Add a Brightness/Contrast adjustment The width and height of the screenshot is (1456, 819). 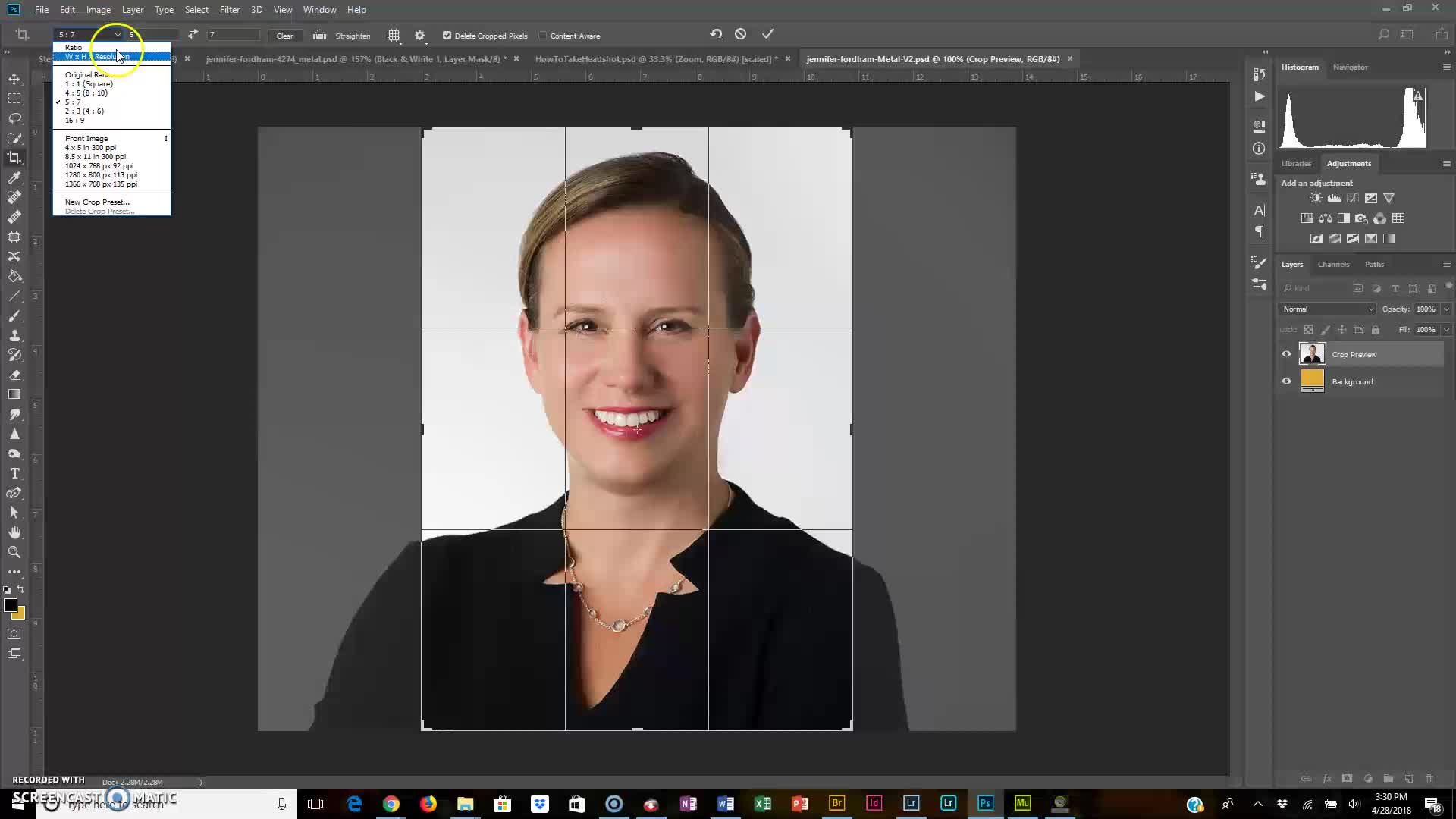click(x=1316, y=198)
